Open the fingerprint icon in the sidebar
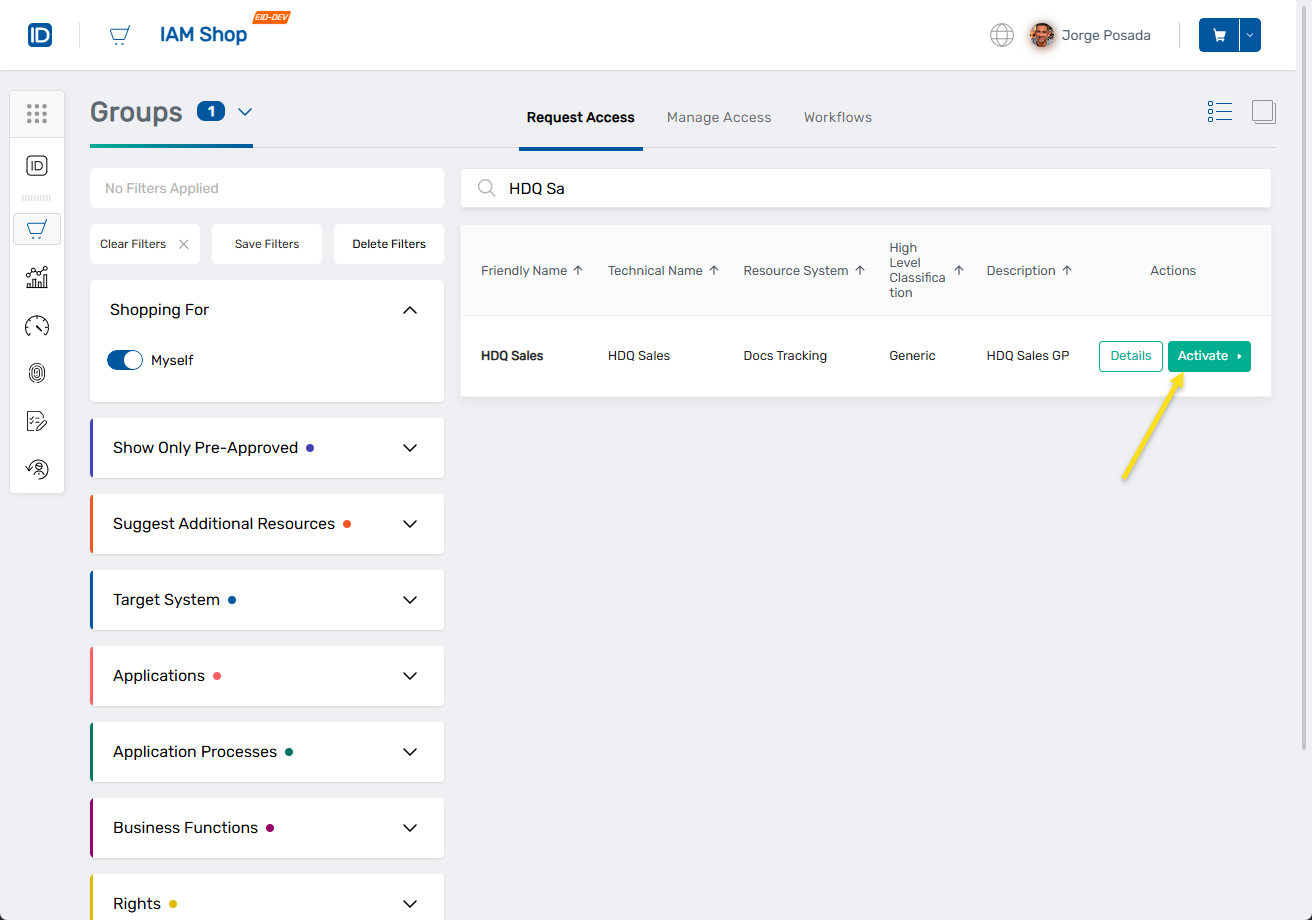1312x920 pixels. point(37,373)
